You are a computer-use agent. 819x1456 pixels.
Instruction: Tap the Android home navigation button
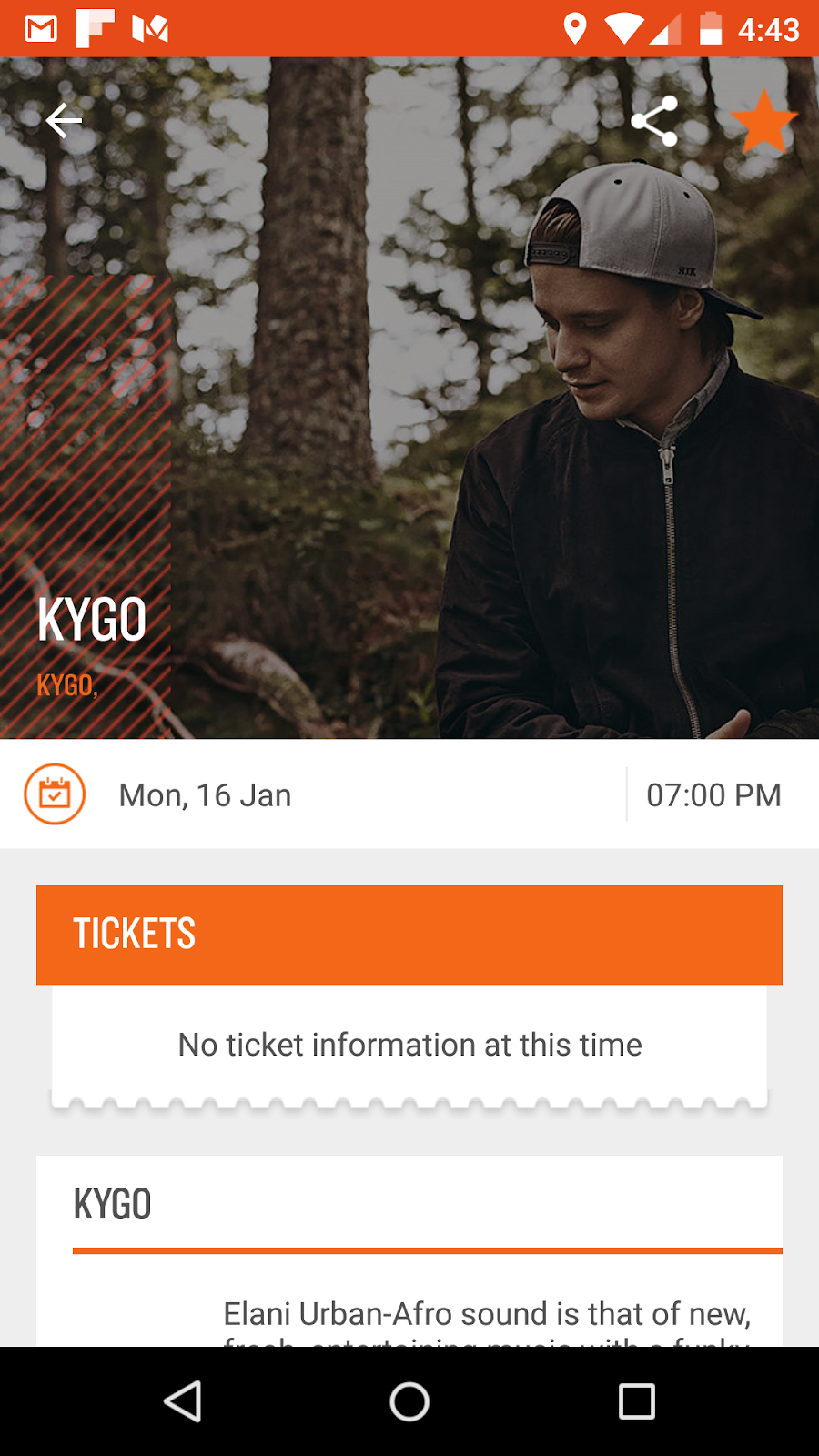409,1401
